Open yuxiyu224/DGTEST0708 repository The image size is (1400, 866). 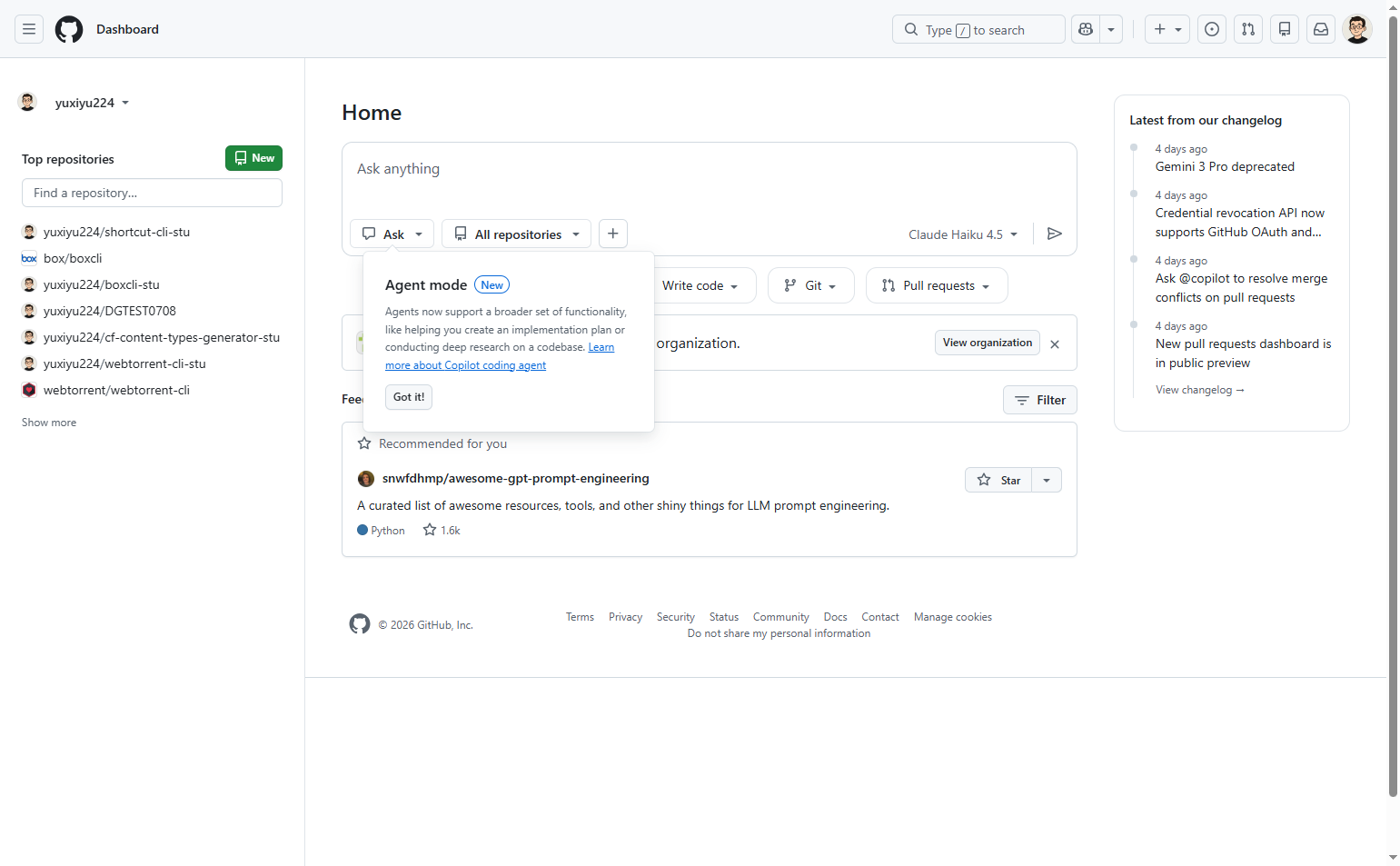(x=109, y=311)
